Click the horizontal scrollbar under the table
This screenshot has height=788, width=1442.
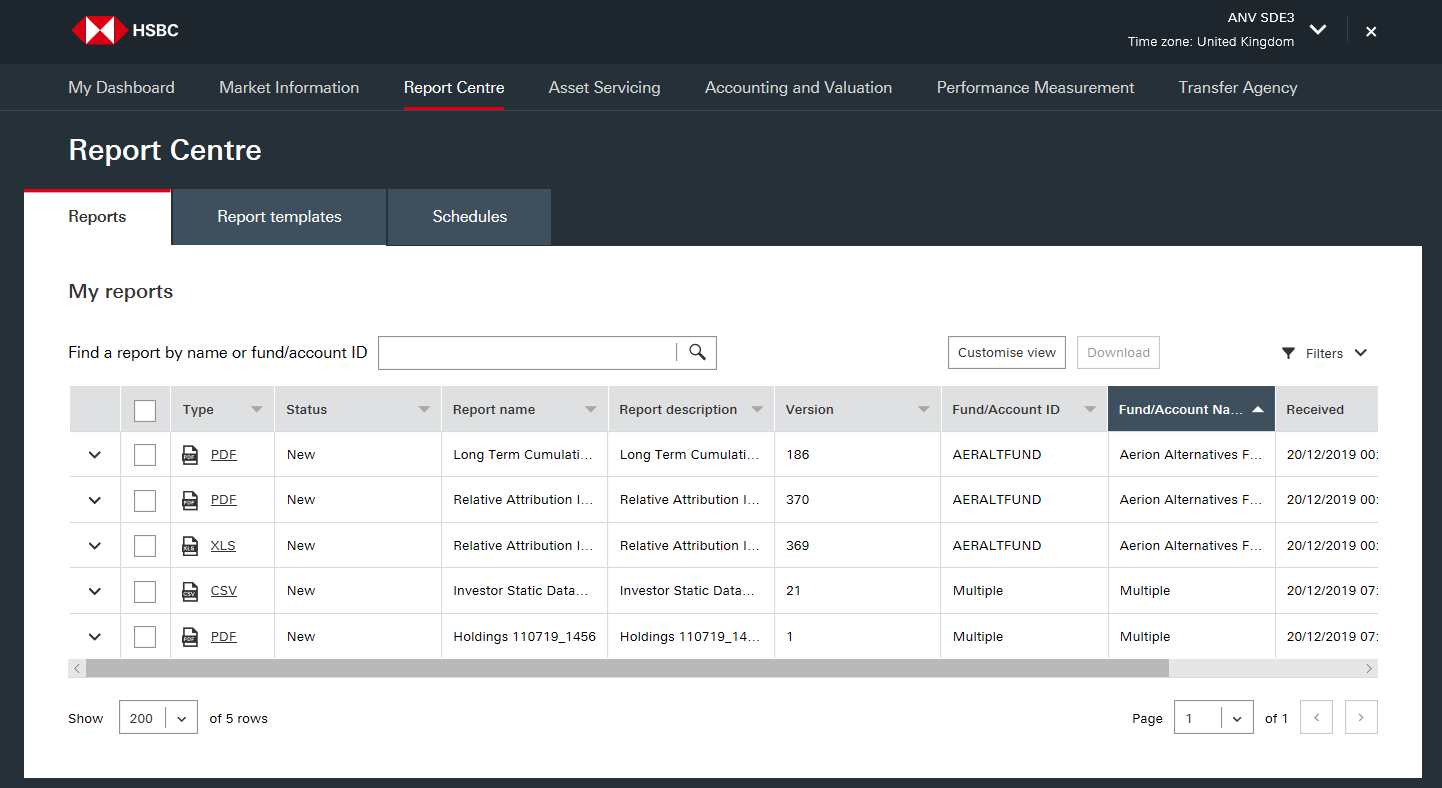(x=627, y=668)
